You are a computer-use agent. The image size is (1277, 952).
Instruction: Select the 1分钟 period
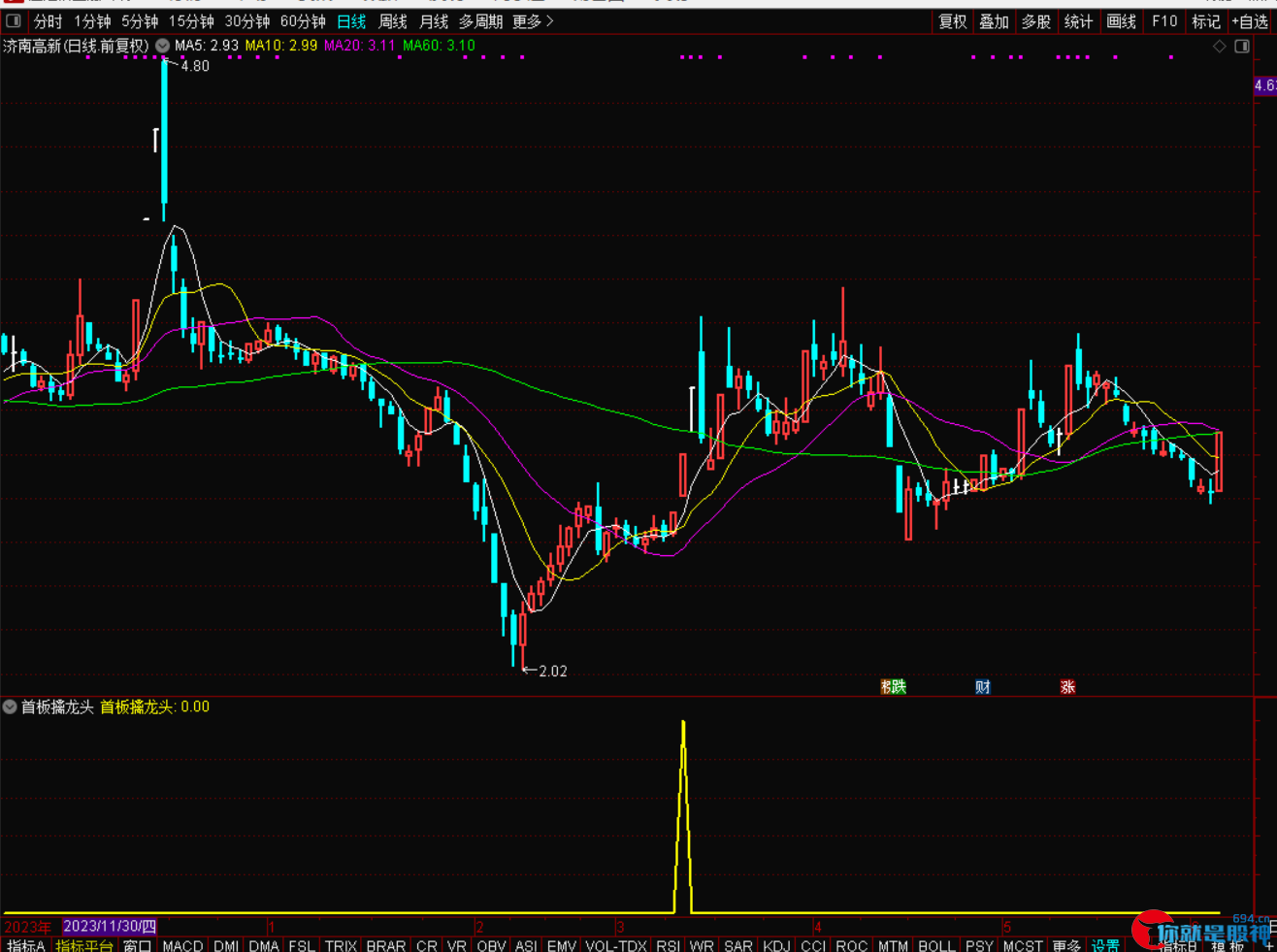point(92,21)
